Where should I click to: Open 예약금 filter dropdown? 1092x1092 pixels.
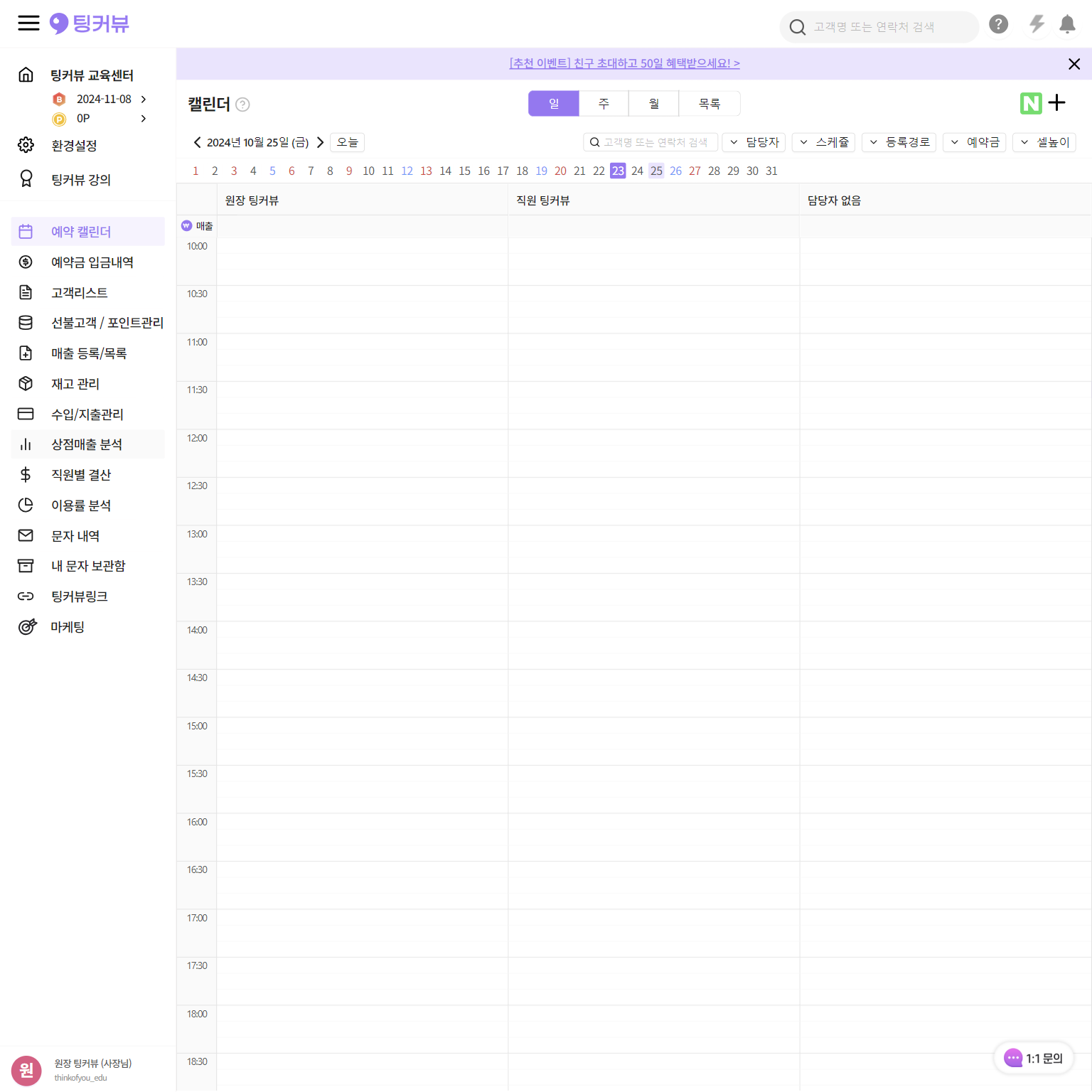pos(974,142)
